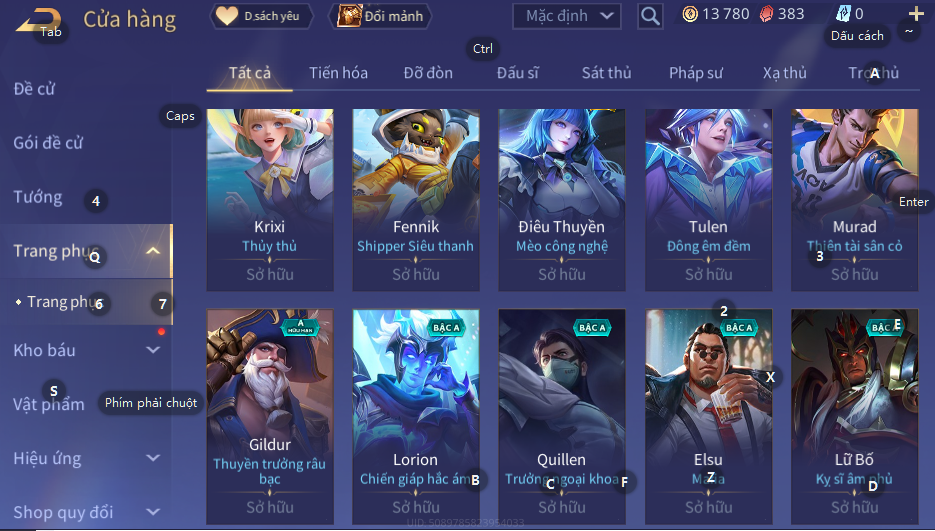Click the red gem currency icon
This screenshot has height=531, width=935.
[766, 14]
